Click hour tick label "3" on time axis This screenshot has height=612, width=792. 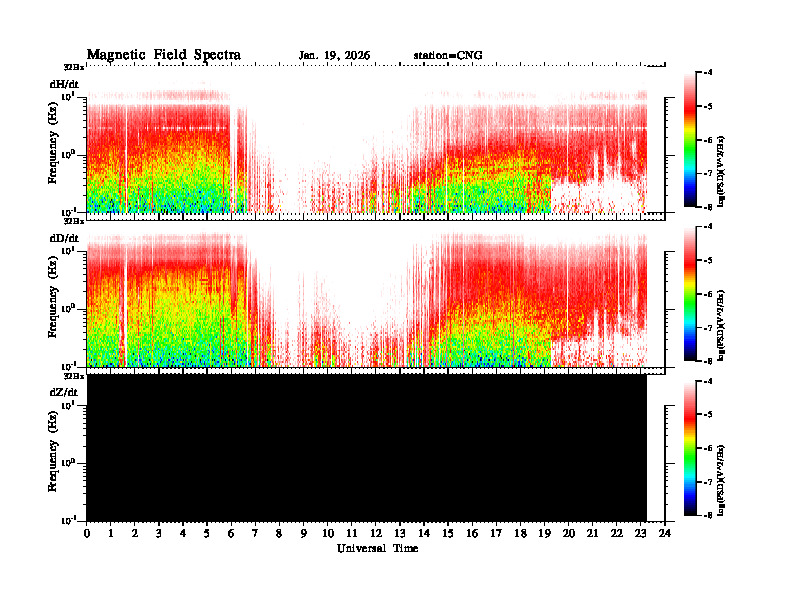click(x=159, y=533)
